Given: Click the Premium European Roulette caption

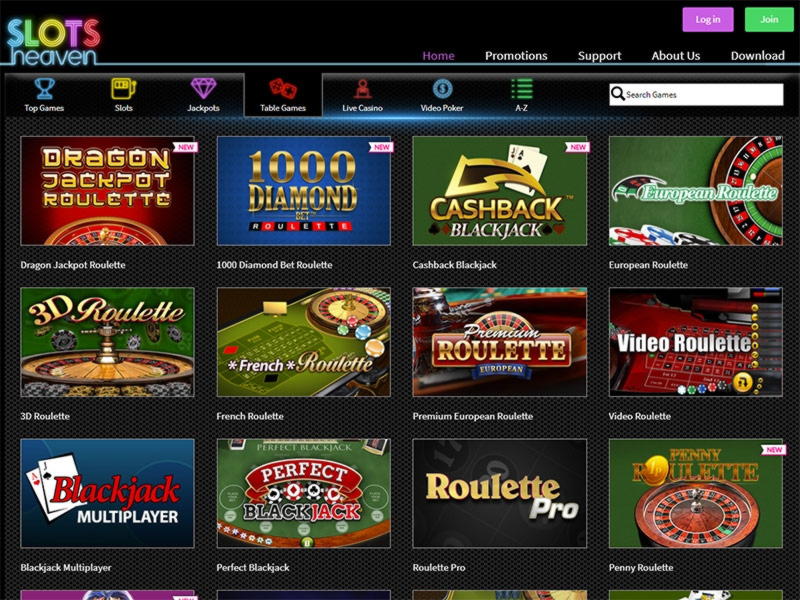Looking at the screenshot, I should [x=472, y=416].
